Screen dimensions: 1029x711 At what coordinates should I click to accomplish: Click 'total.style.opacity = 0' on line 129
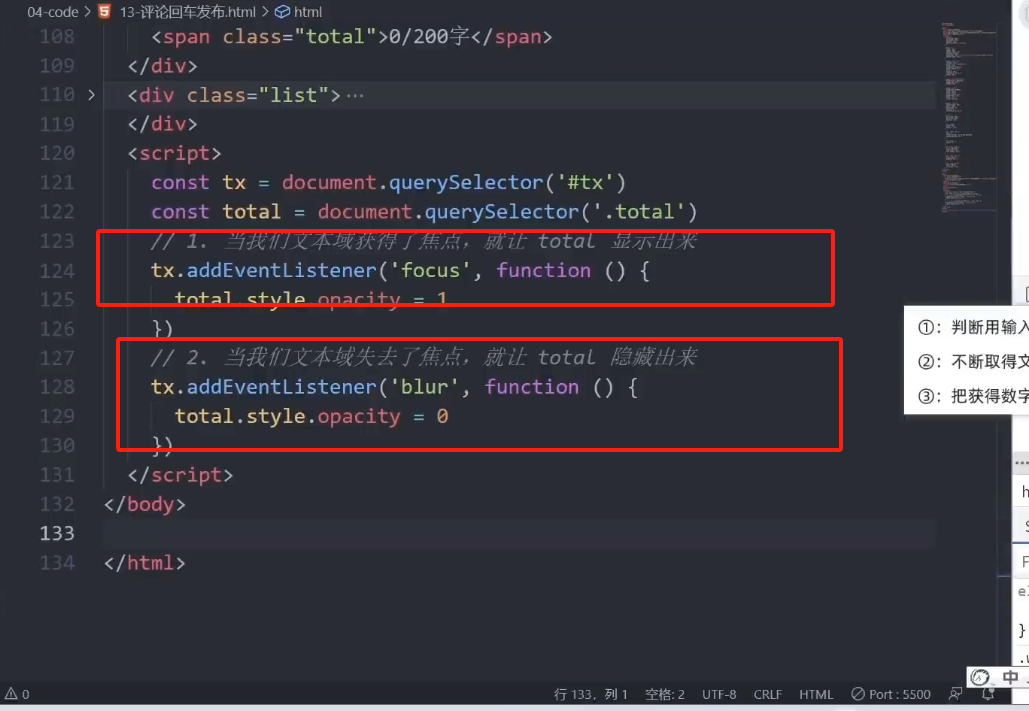pyautogui.click(x=312, y=416)
